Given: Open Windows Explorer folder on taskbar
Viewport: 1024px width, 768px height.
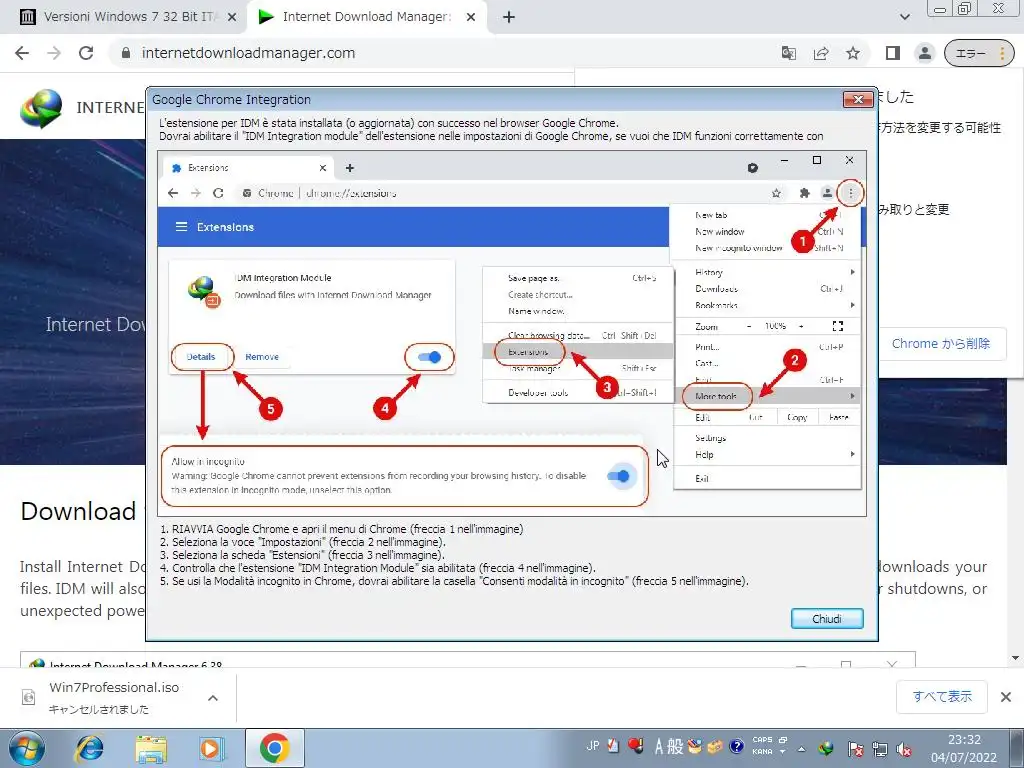Looking at the screenshot, I should coord(150,748).
